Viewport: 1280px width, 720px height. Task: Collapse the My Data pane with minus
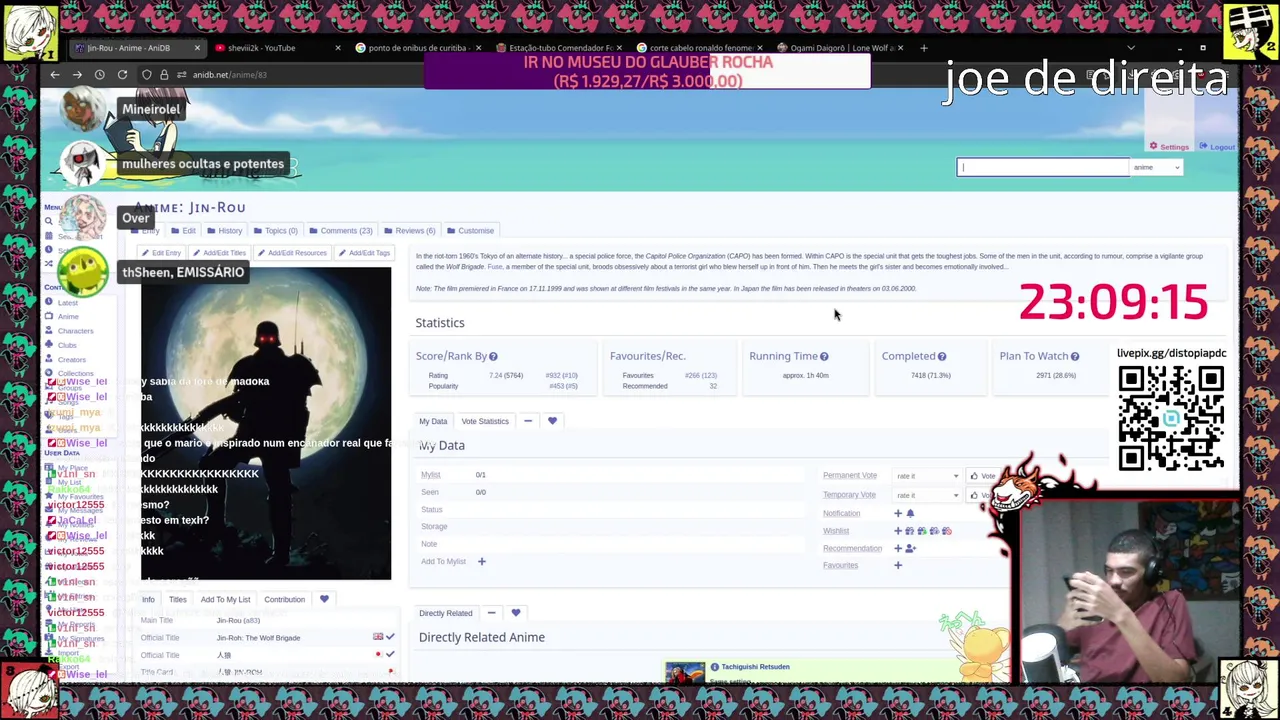(x=528, y=421)
